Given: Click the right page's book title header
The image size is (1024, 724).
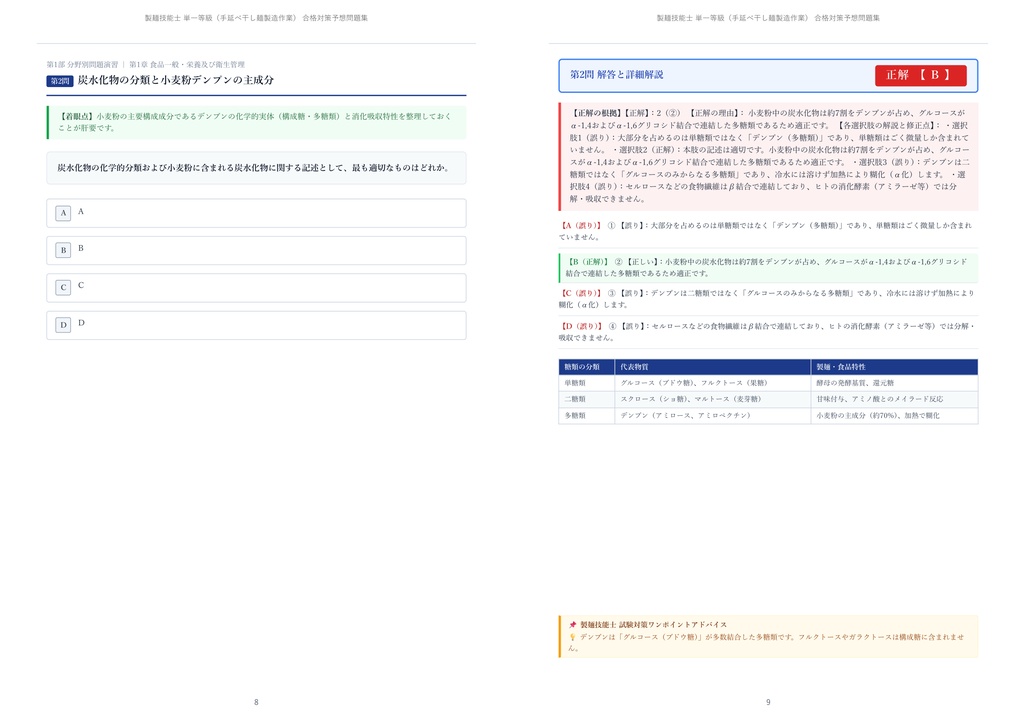Looking at the screenshot, I should coord(768,18).
